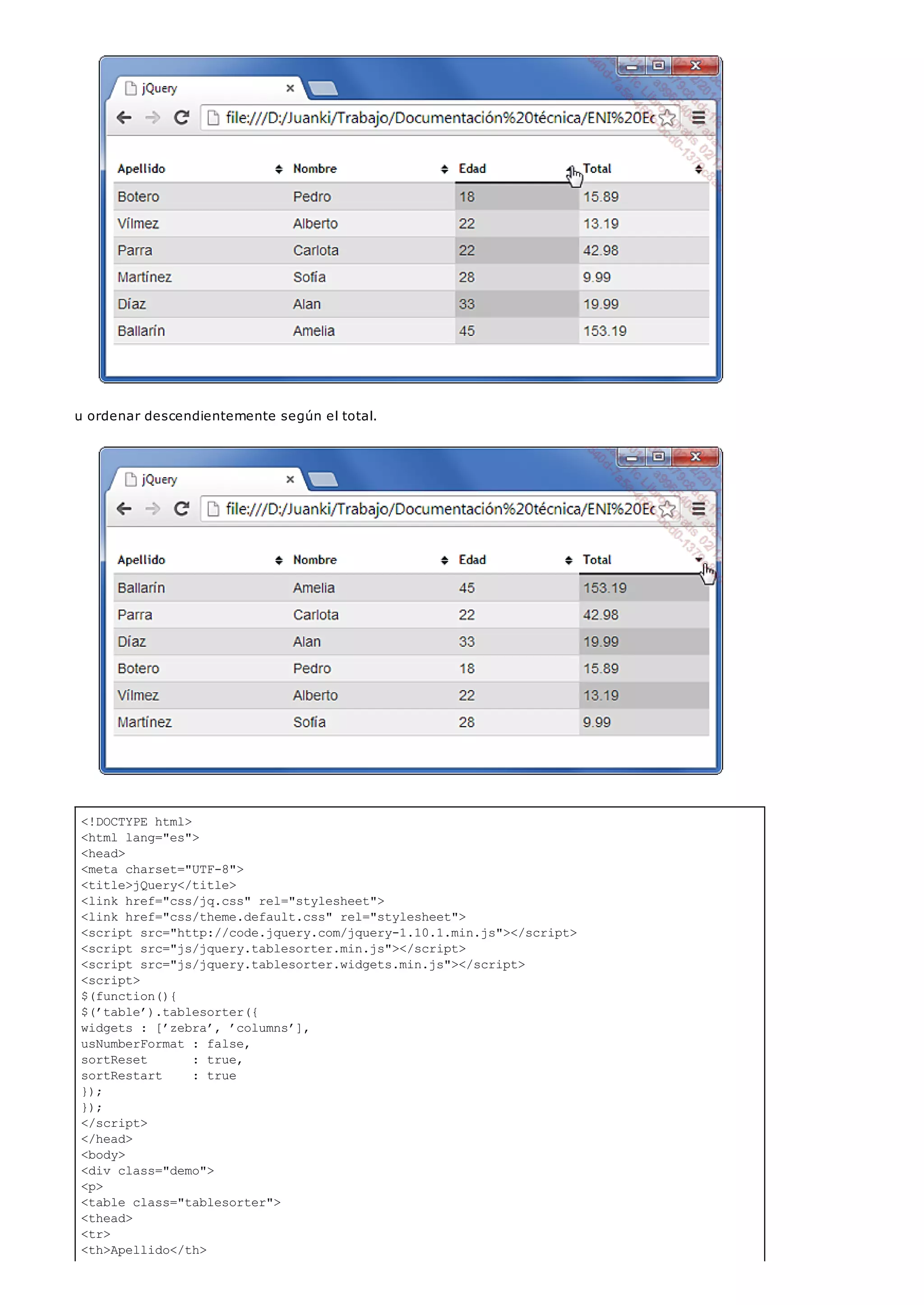Click the page icon in upper address bar
Screen dimensions: 924x1305
click(213, 118)
